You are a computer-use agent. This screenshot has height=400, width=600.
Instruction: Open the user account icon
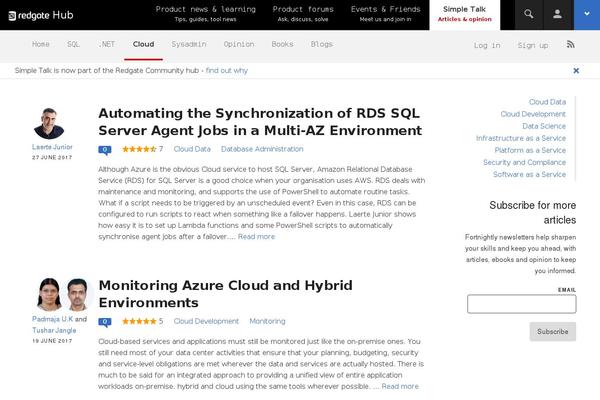coord(558,15)
